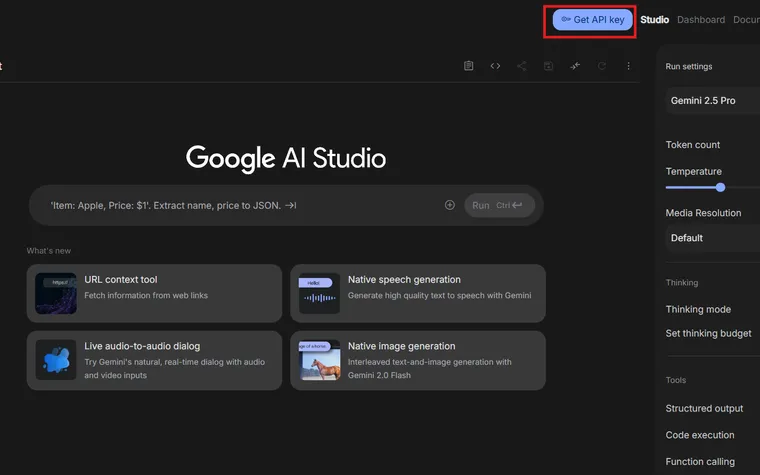760x475 pixels.
Task: Click the Media Resolution label
Action: (703, 213)
